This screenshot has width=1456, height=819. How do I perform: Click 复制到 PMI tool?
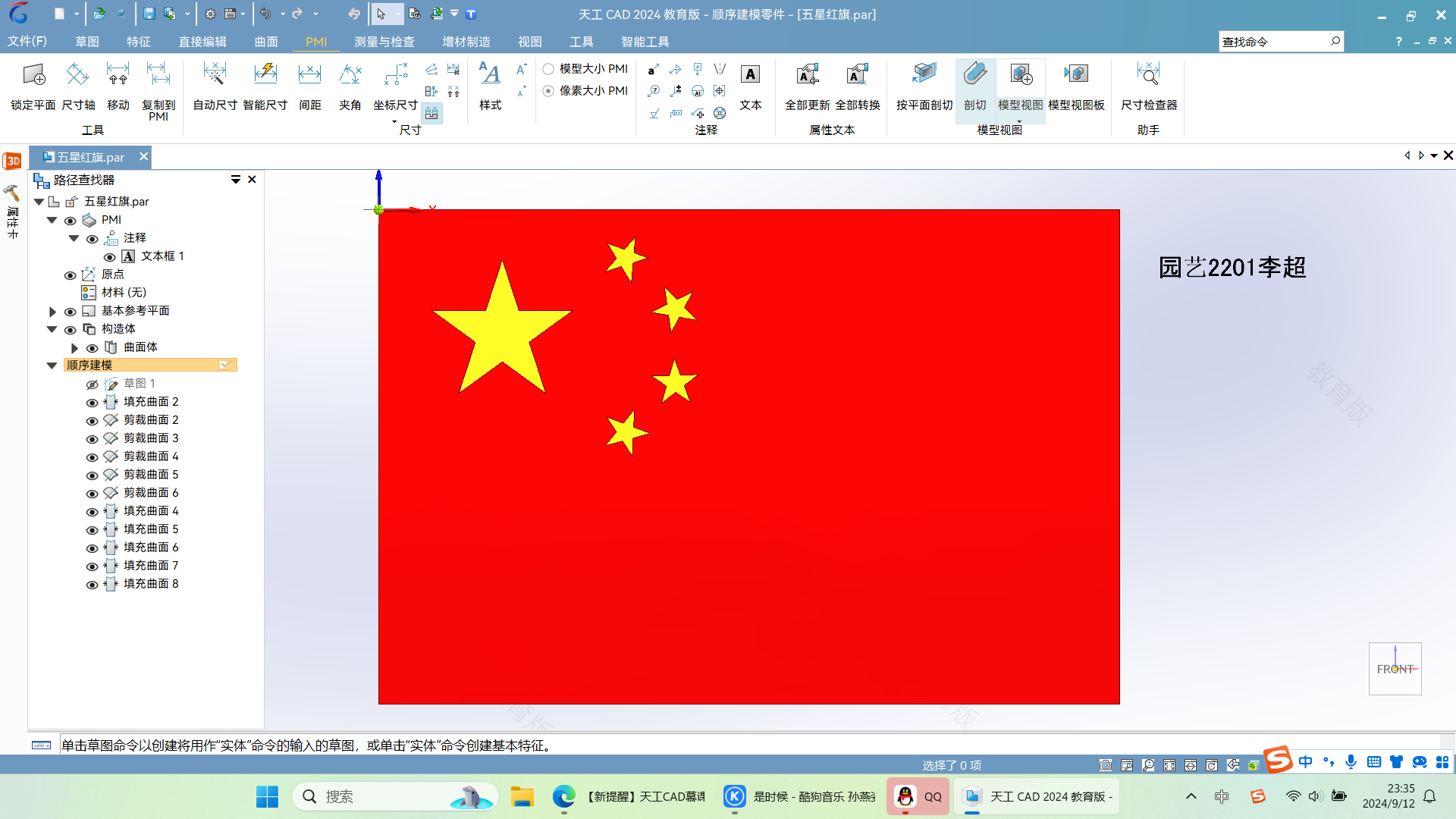click(158, 91)
